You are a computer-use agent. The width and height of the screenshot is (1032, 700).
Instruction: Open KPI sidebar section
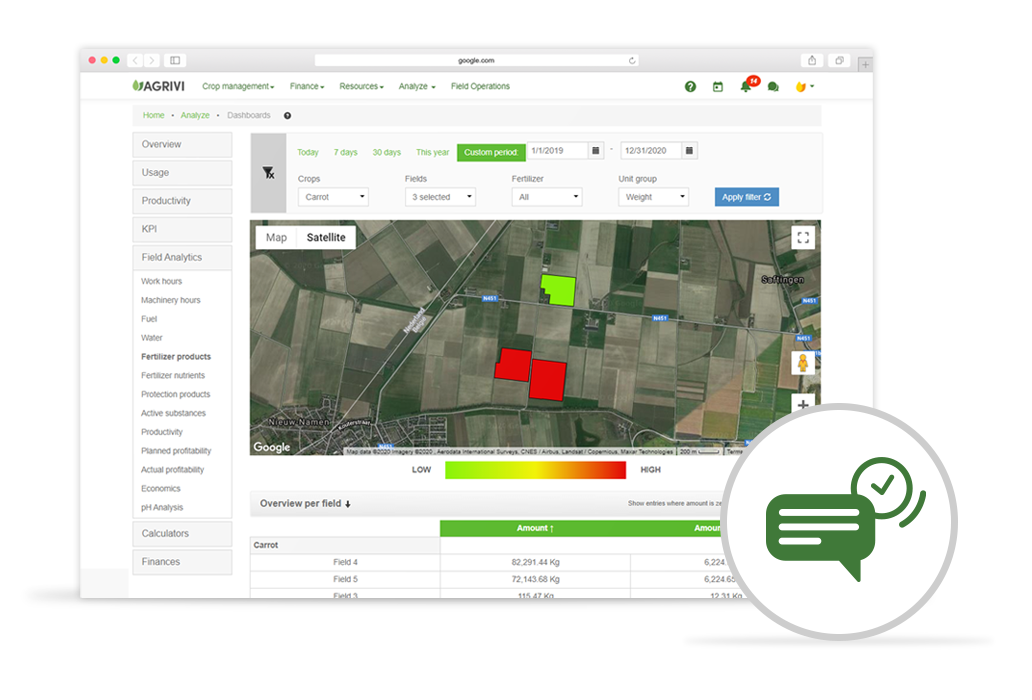tap(182, 230)
